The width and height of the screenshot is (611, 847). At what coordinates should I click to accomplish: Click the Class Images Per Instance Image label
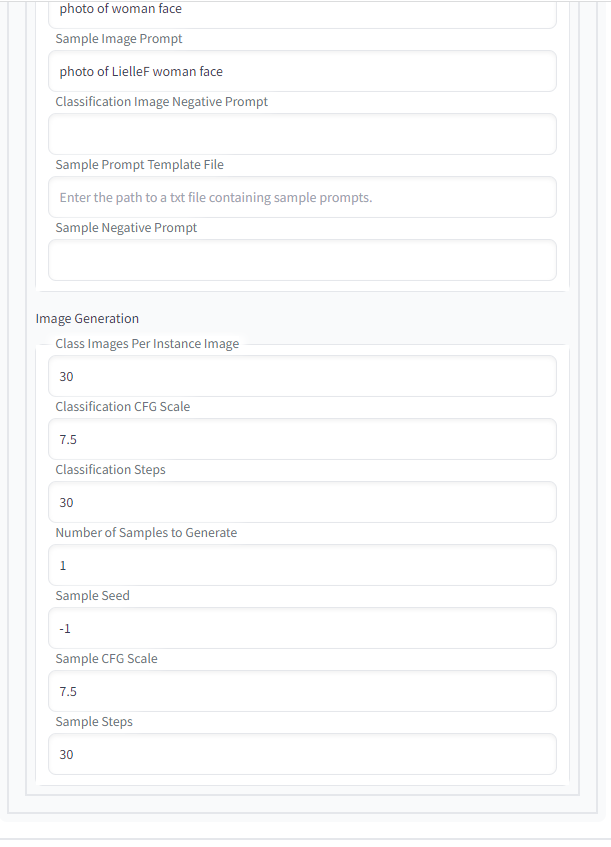[147, 343]
